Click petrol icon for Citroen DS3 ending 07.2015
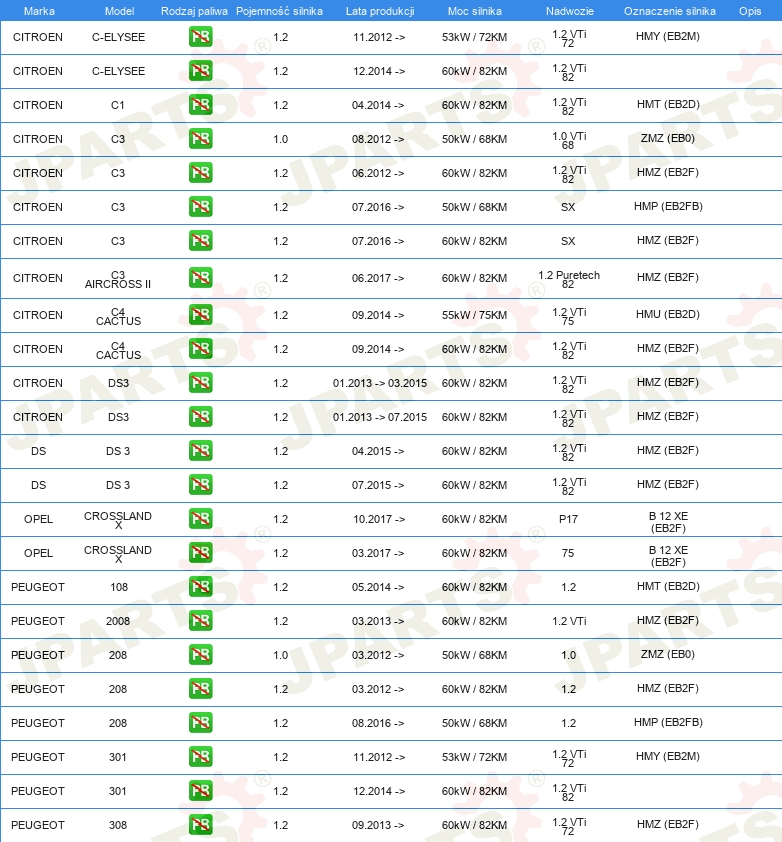 coord(200,417)
